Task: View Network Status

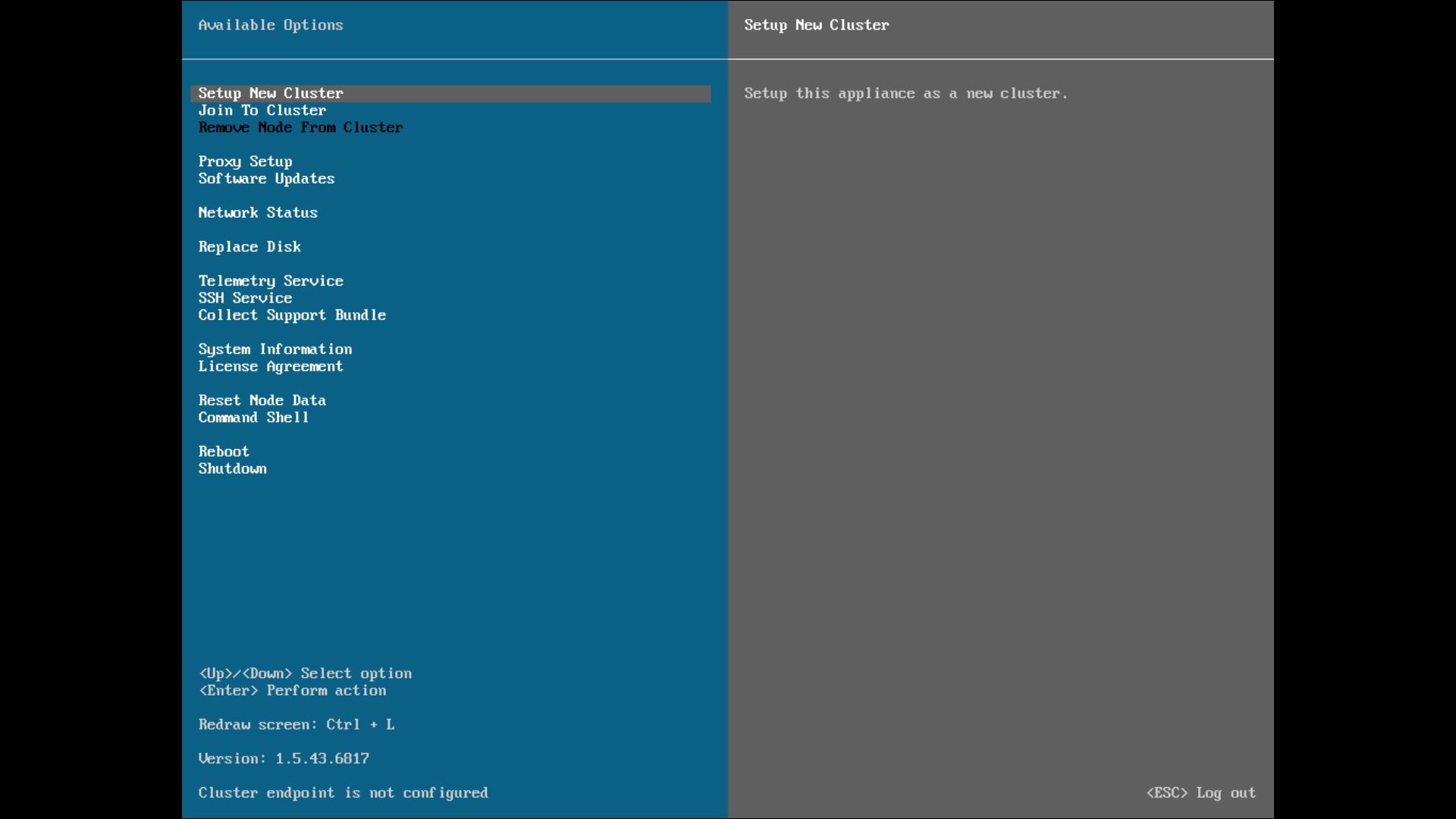Action: (258, 213)
